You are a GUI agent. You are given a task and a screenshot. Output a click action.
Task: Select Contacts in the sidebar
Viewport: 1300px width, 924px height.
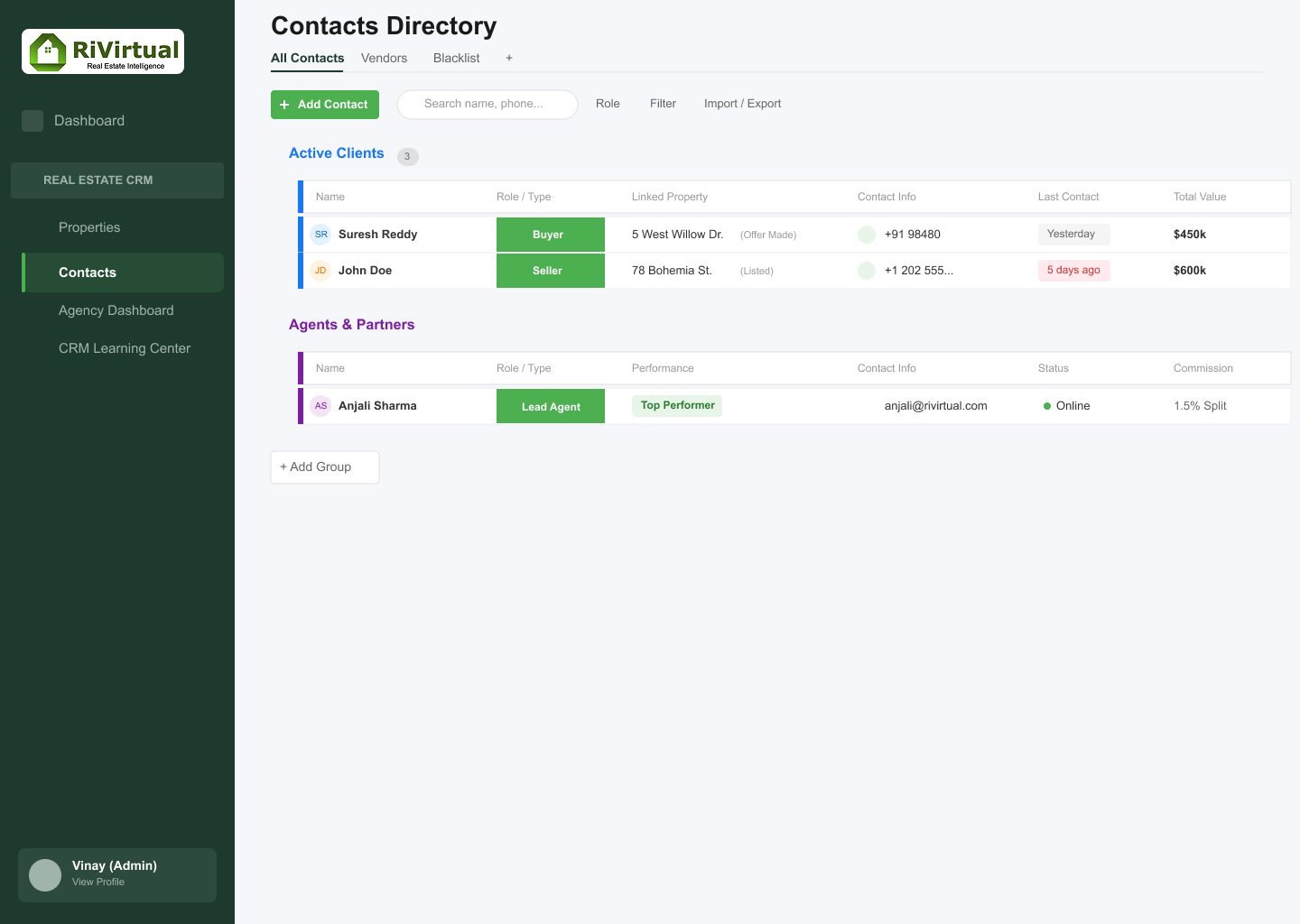(x=123, y=273)
